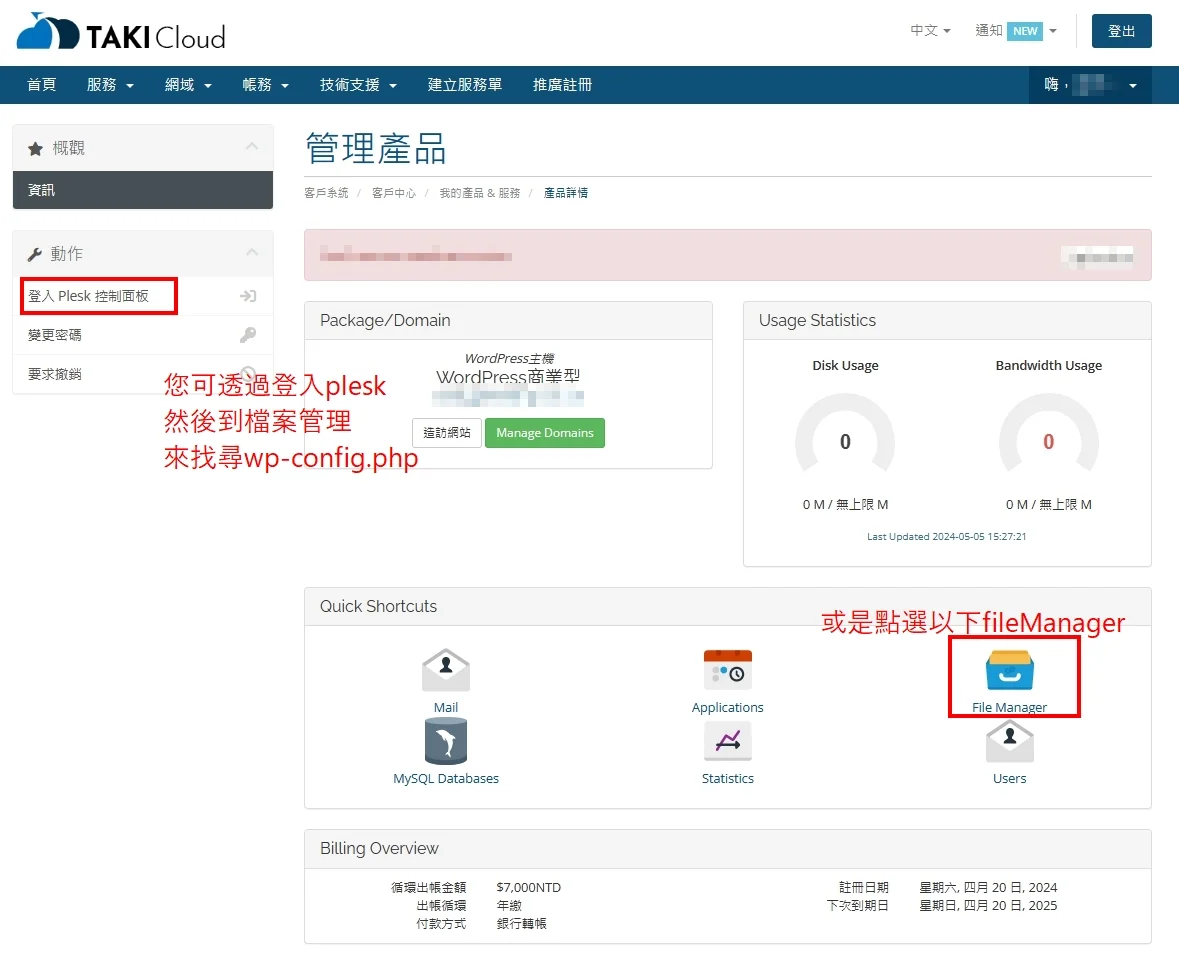Click the Statistics label link

click(727, 779)
